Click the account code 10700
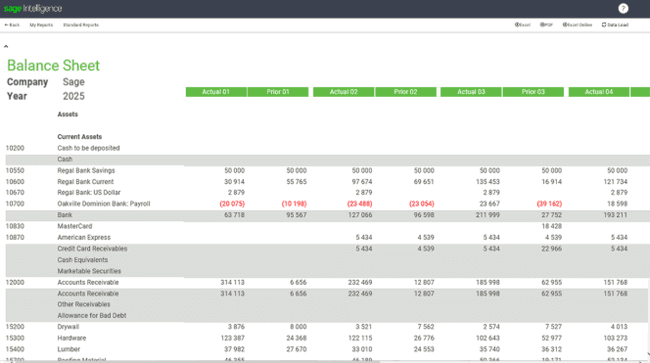650x363 pixels. (x=15, y=203)
